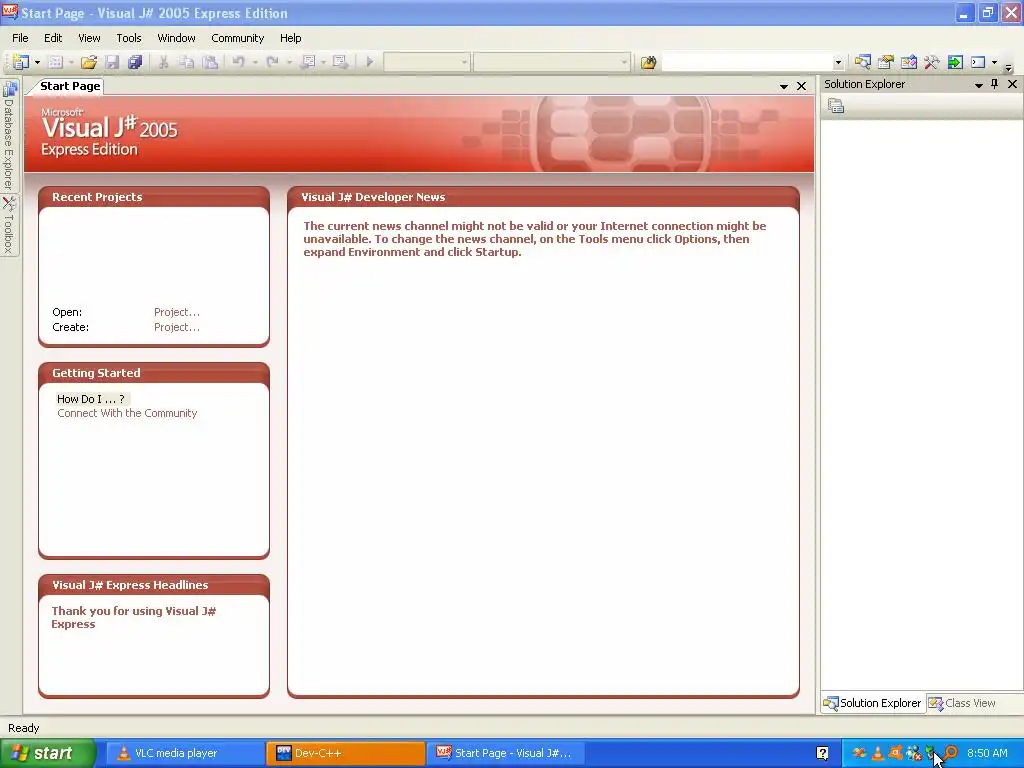This screenshot has width=1024, height=768.
Task: Click the Redo arrow icon
Action: 273,62
